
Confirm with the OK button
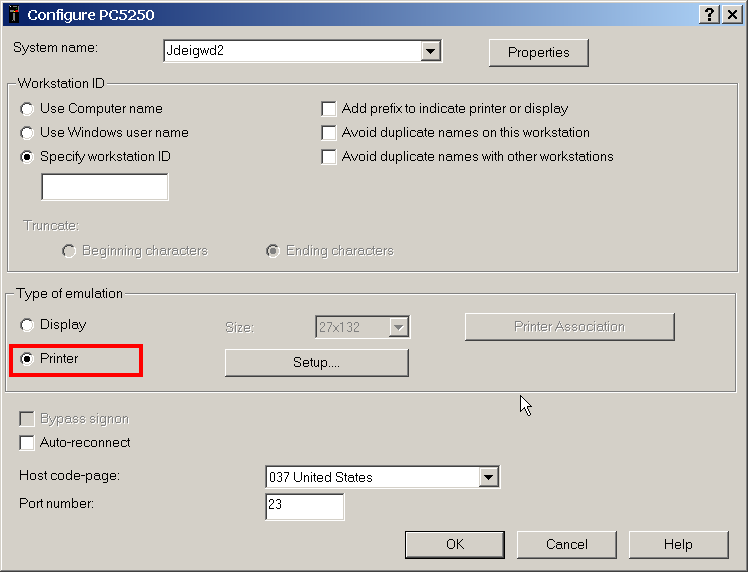455,544
